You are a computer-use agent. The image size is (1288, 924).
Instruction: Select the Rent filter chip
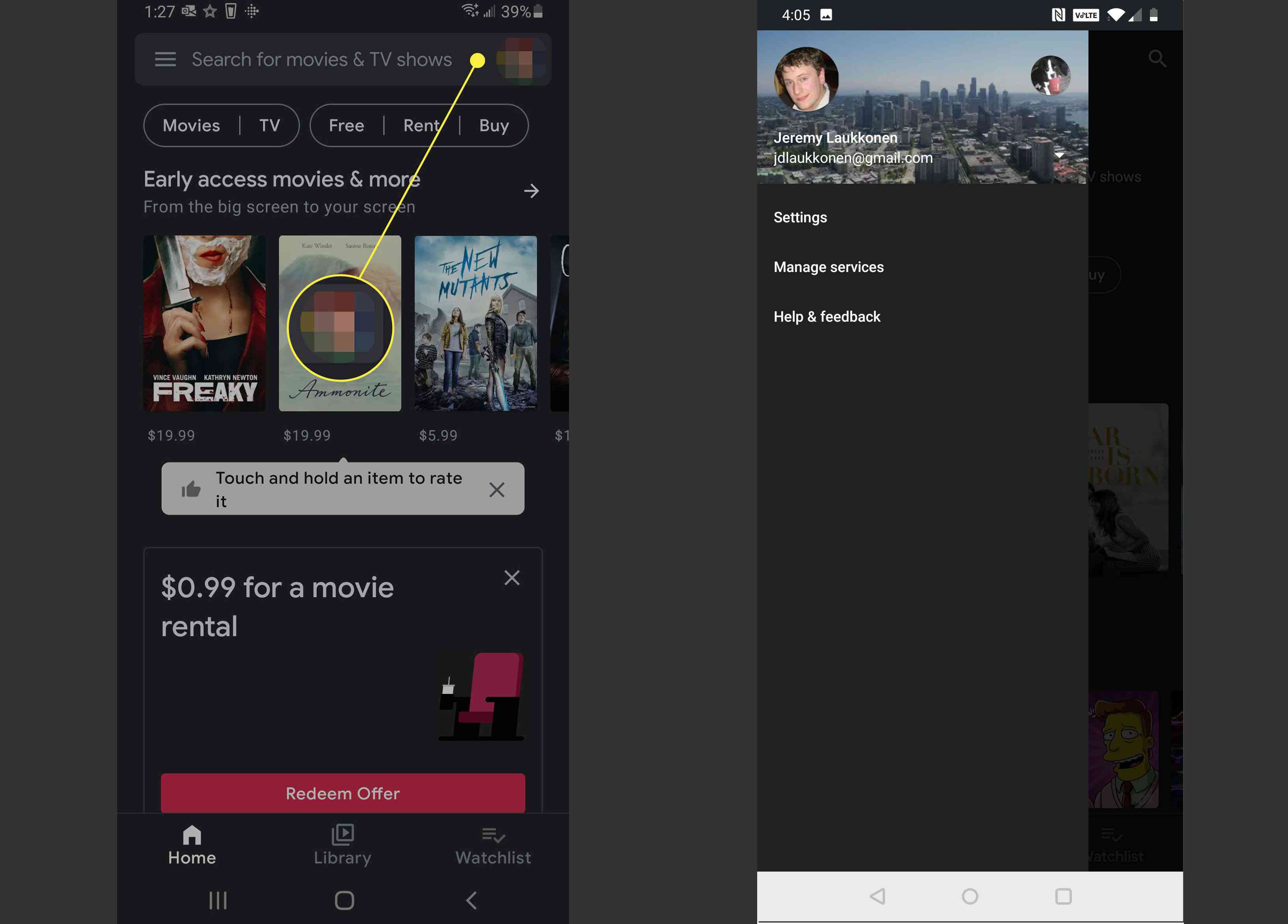pos(422,125)
